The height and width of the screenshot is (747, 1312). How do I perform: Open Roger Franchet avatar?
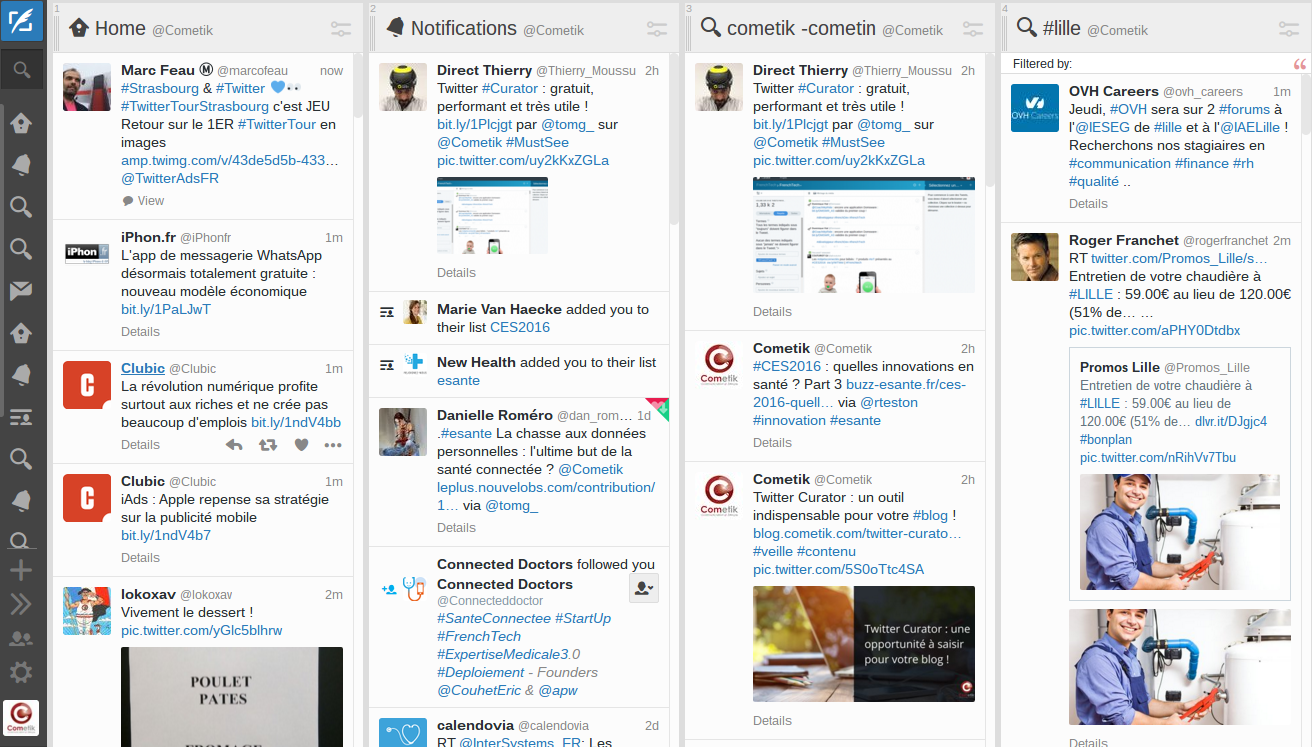pyautogui.click(x=1035, y=257)
